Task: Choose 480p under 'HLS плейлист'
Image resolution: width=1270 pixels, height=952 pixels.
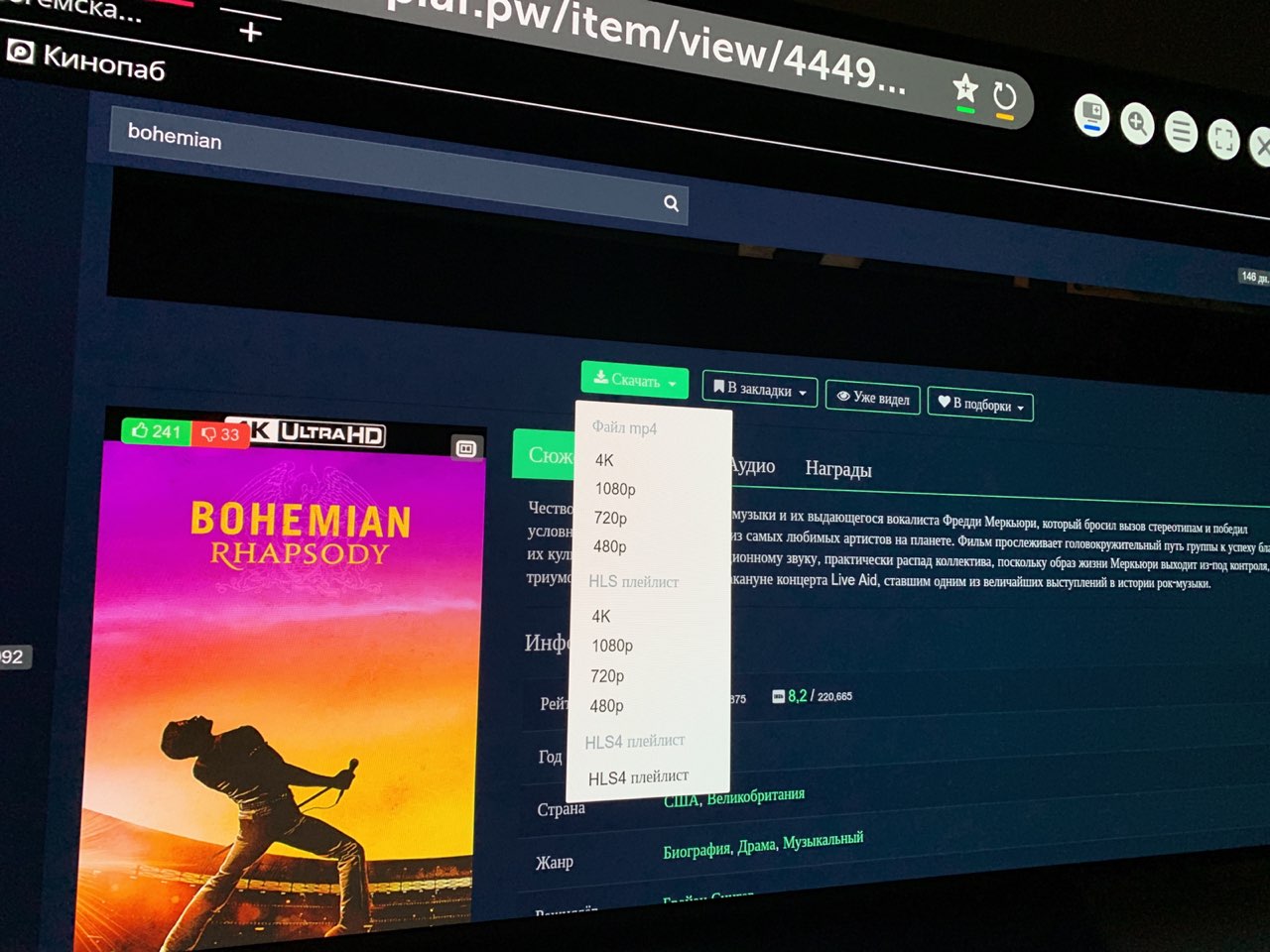Action: (606, 706)
